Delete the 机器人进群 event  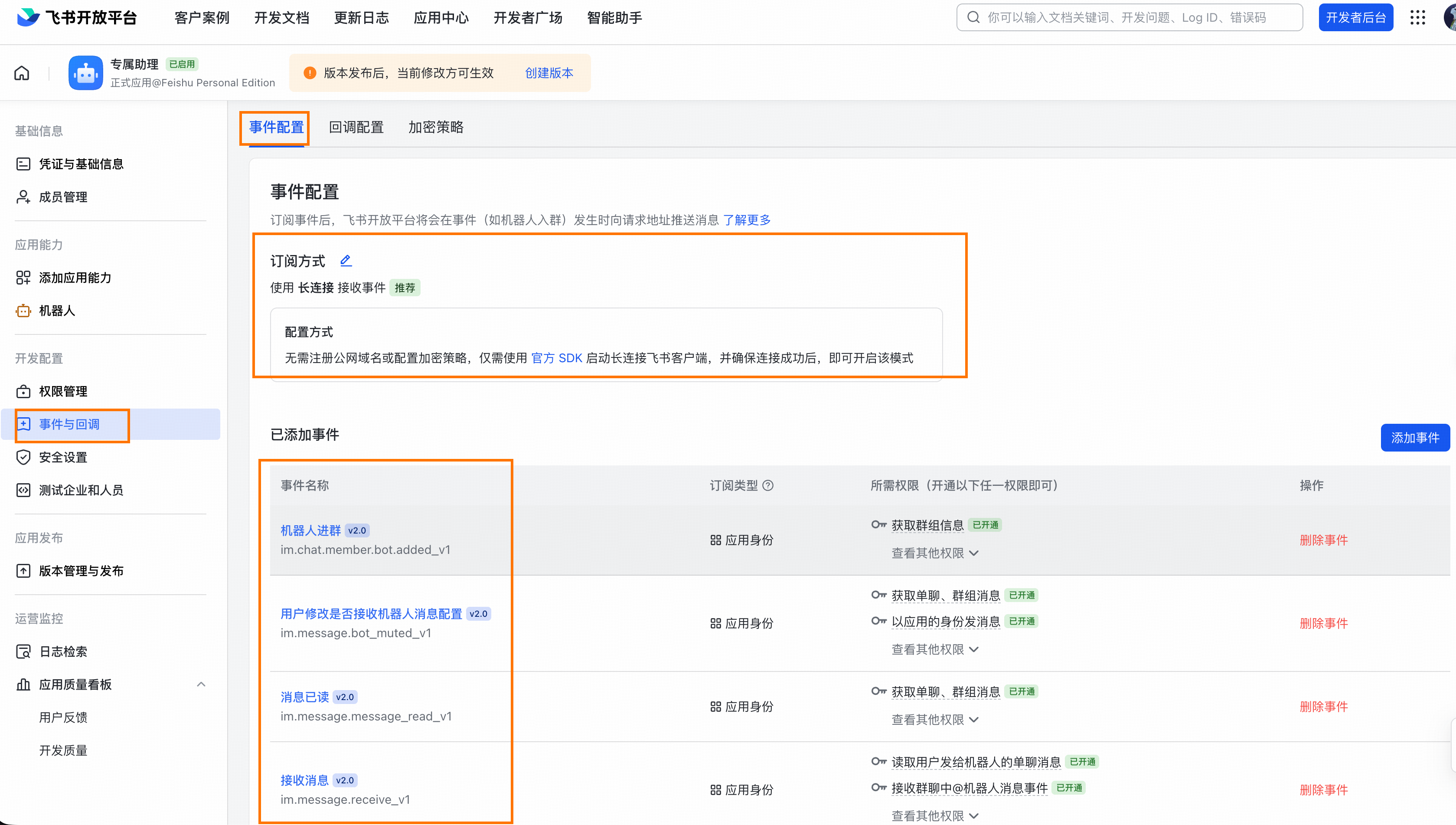click(1323, 540)
